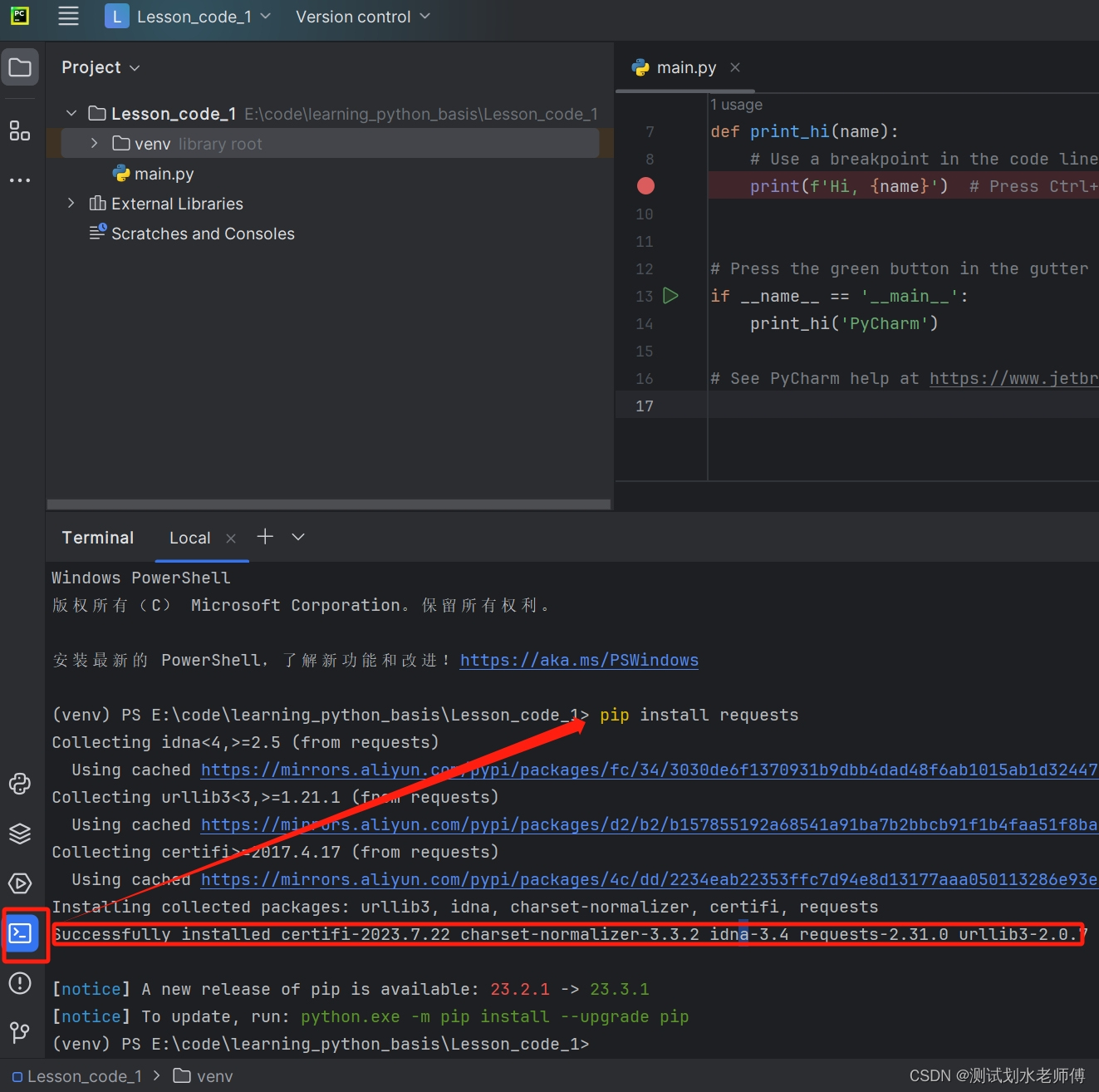Add a new terminal session

pos(265,537)
